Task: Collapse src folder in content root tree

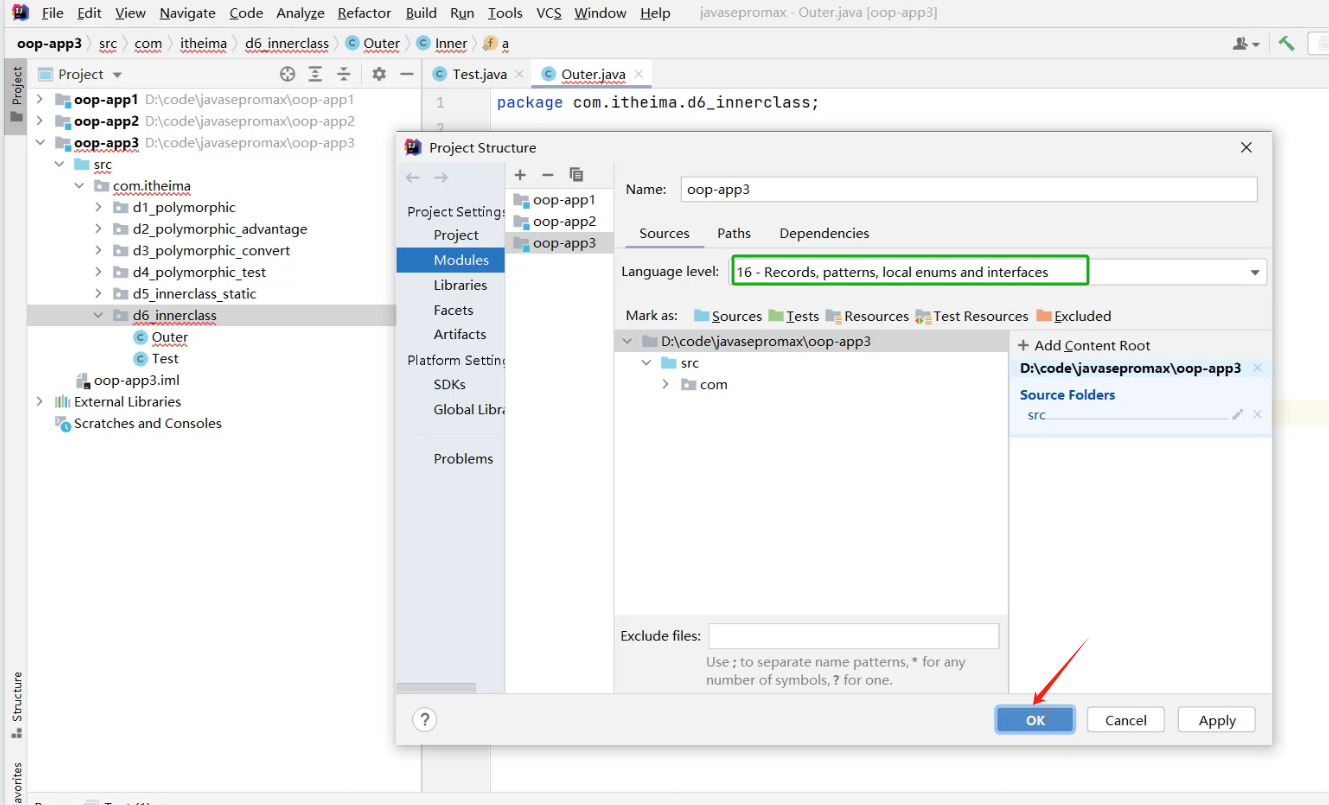Action: 647,363
